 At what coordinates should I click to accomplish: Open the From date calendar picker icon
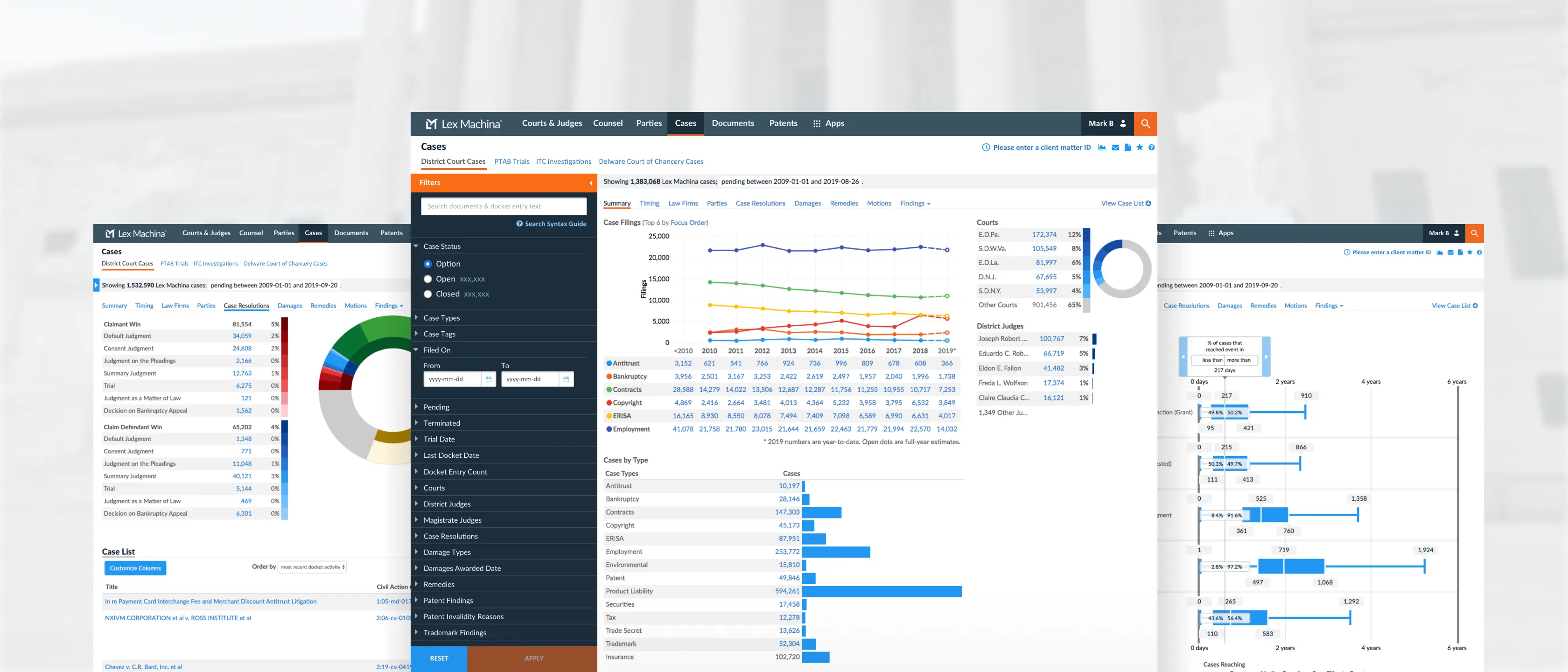click(488, 379)
